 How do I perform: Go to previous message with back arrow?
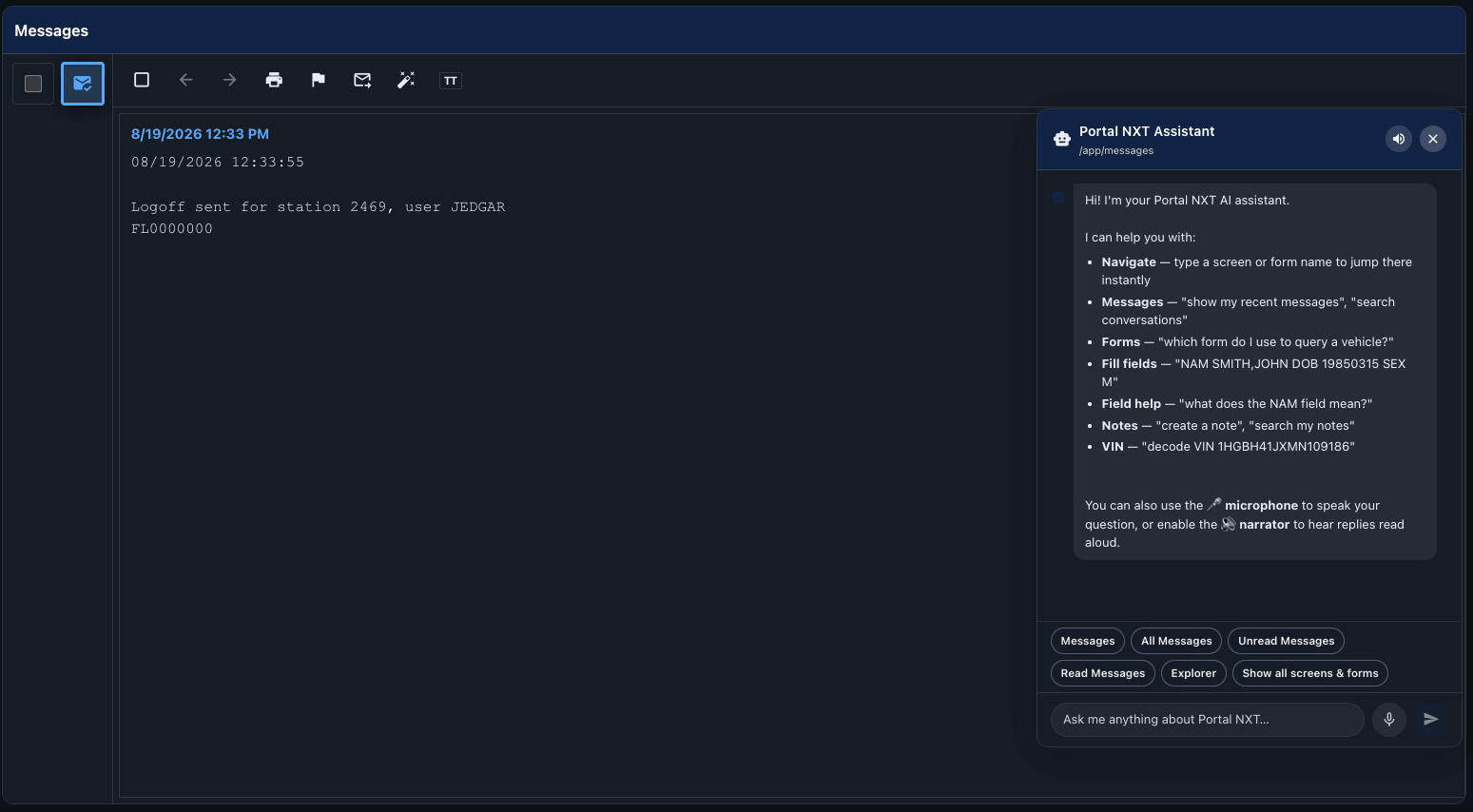click(186, 80)
